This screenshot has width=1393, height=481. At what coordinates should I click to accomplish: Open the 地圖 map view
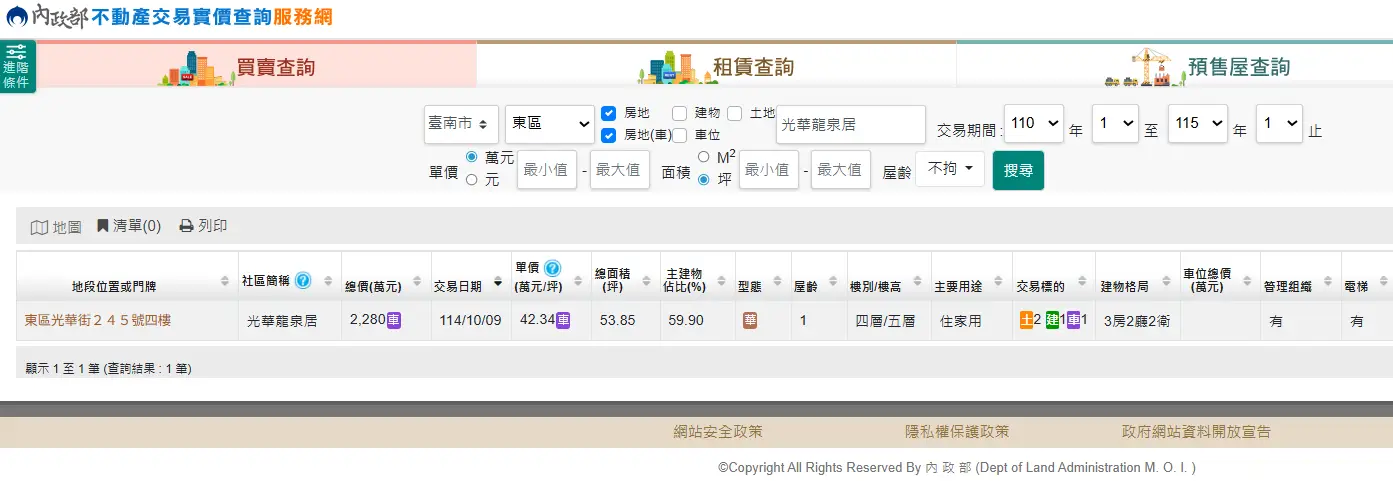click(56, 227)
